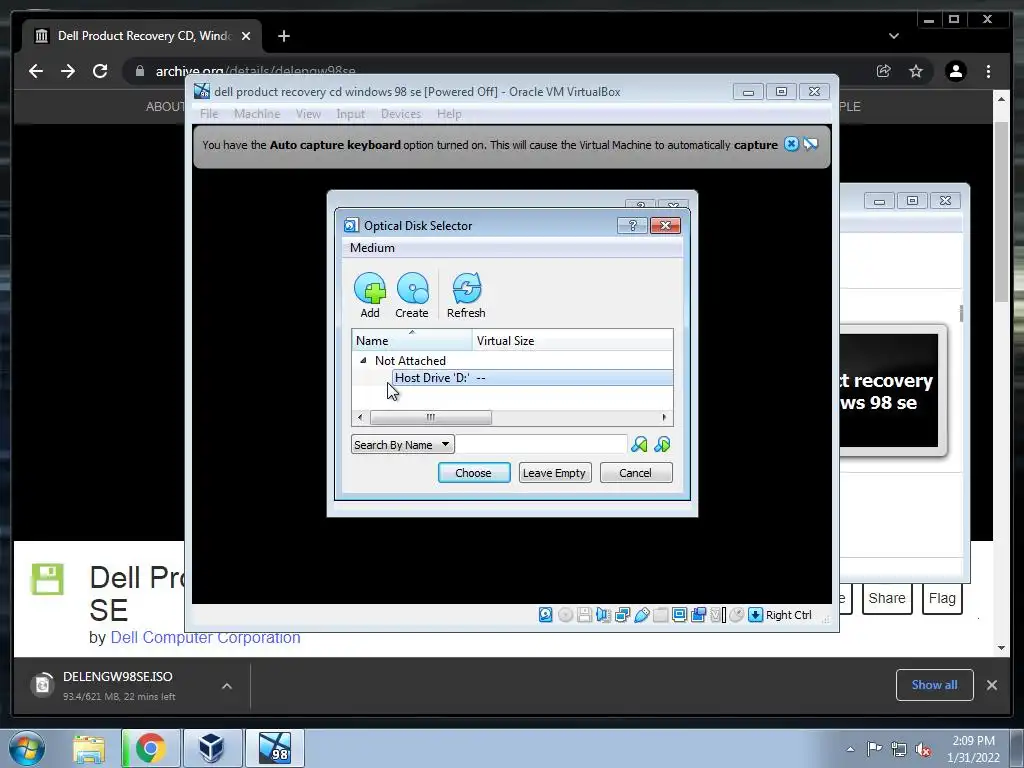Click the shared folders status bar icon

[660, 615]
